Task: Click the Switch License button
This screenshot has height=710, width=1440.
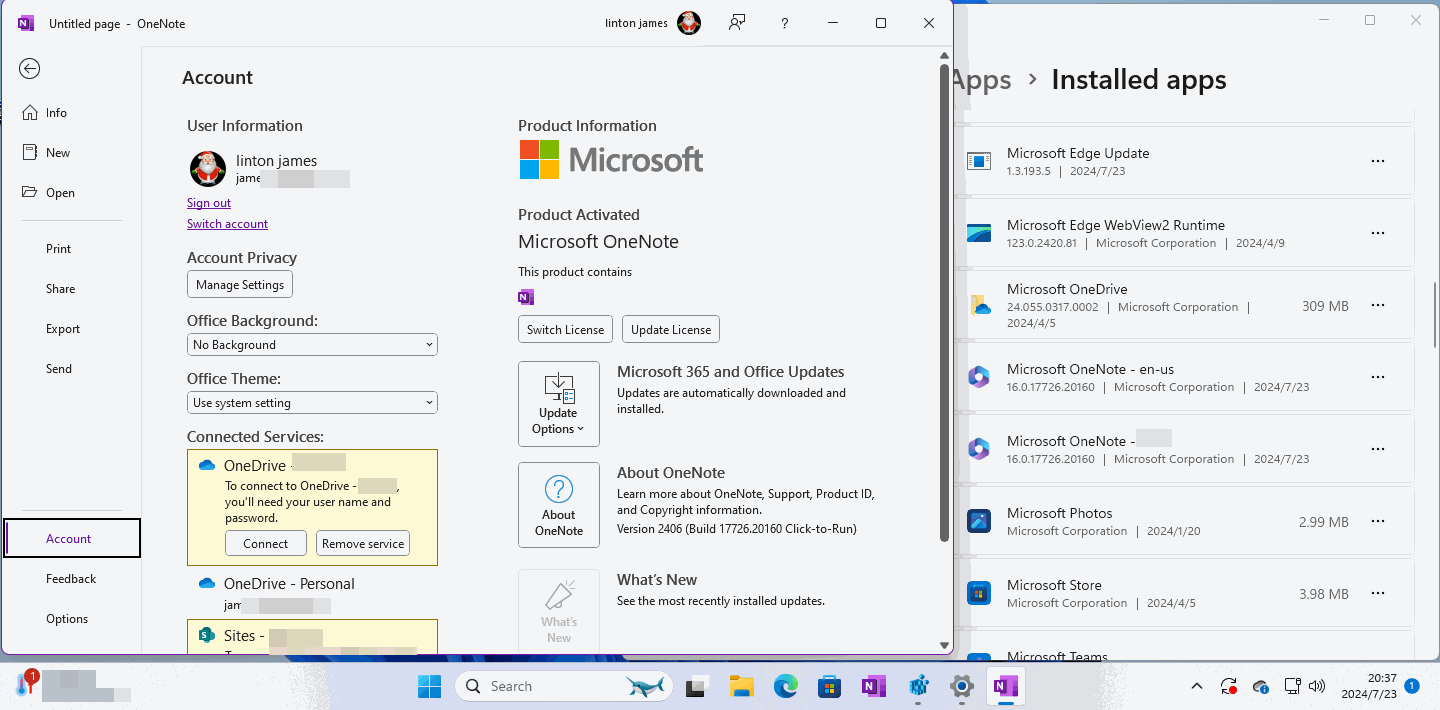Action: point(565,329)
